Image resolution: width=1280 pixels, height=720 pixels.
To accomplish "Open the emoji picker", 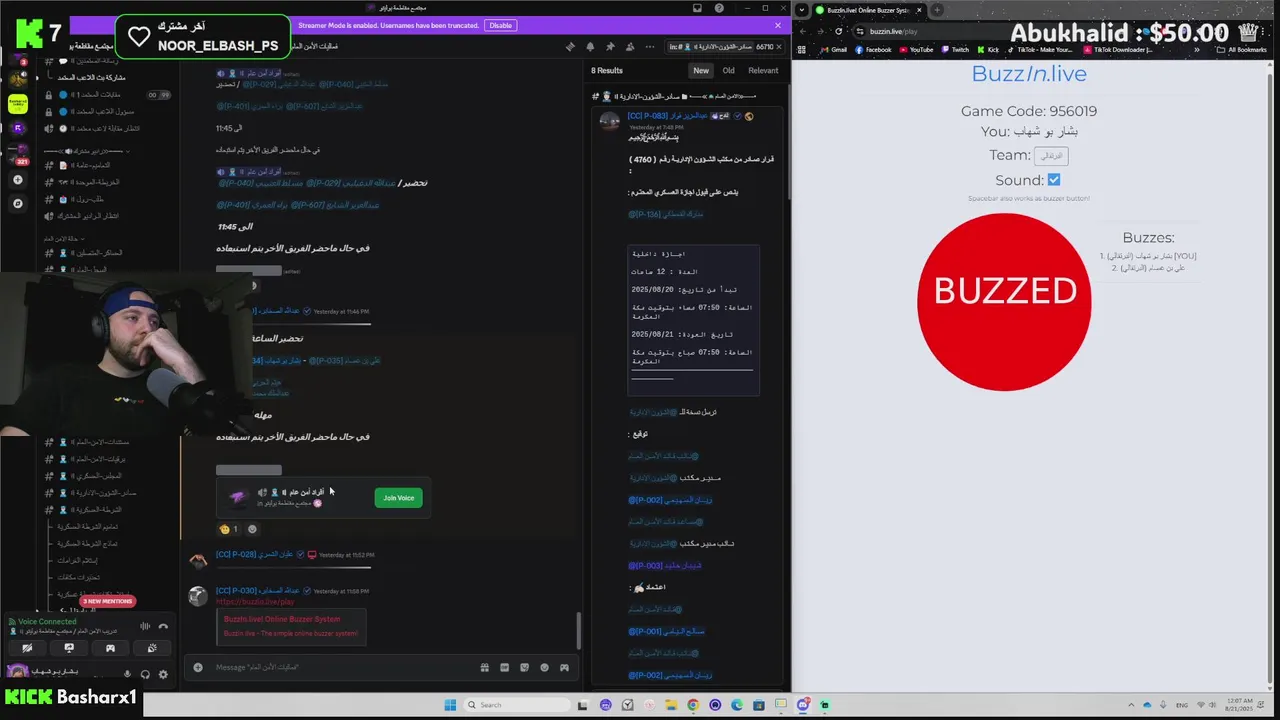I will 544,667.
